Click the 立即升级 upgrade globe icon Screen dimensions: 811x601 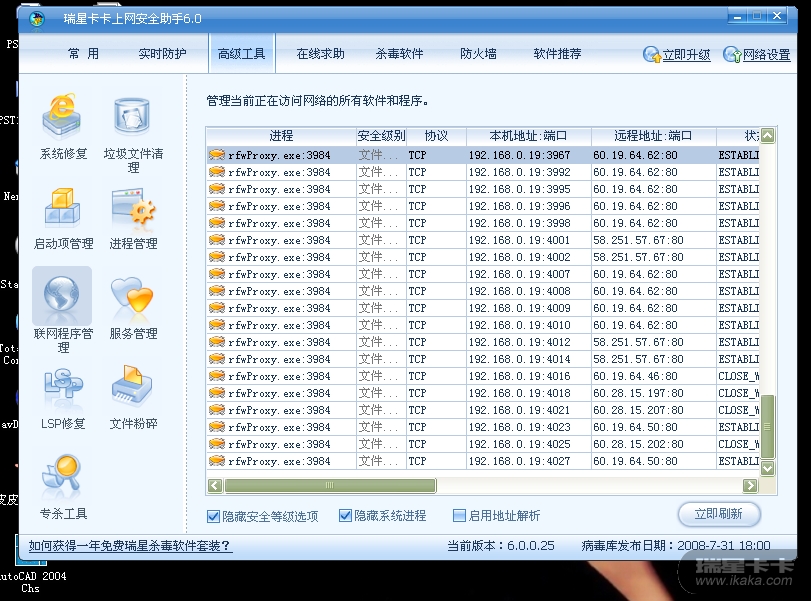coord(652,54)
